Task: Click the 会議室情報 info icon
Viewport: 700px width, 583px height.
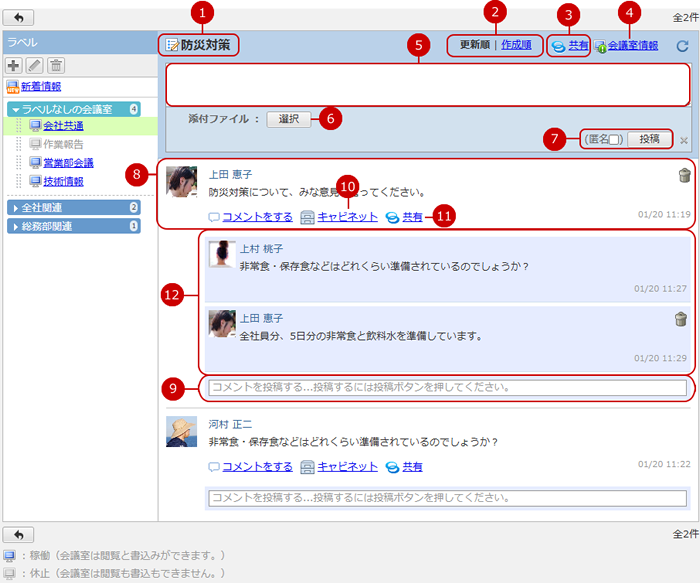Action: pos(600,46)
